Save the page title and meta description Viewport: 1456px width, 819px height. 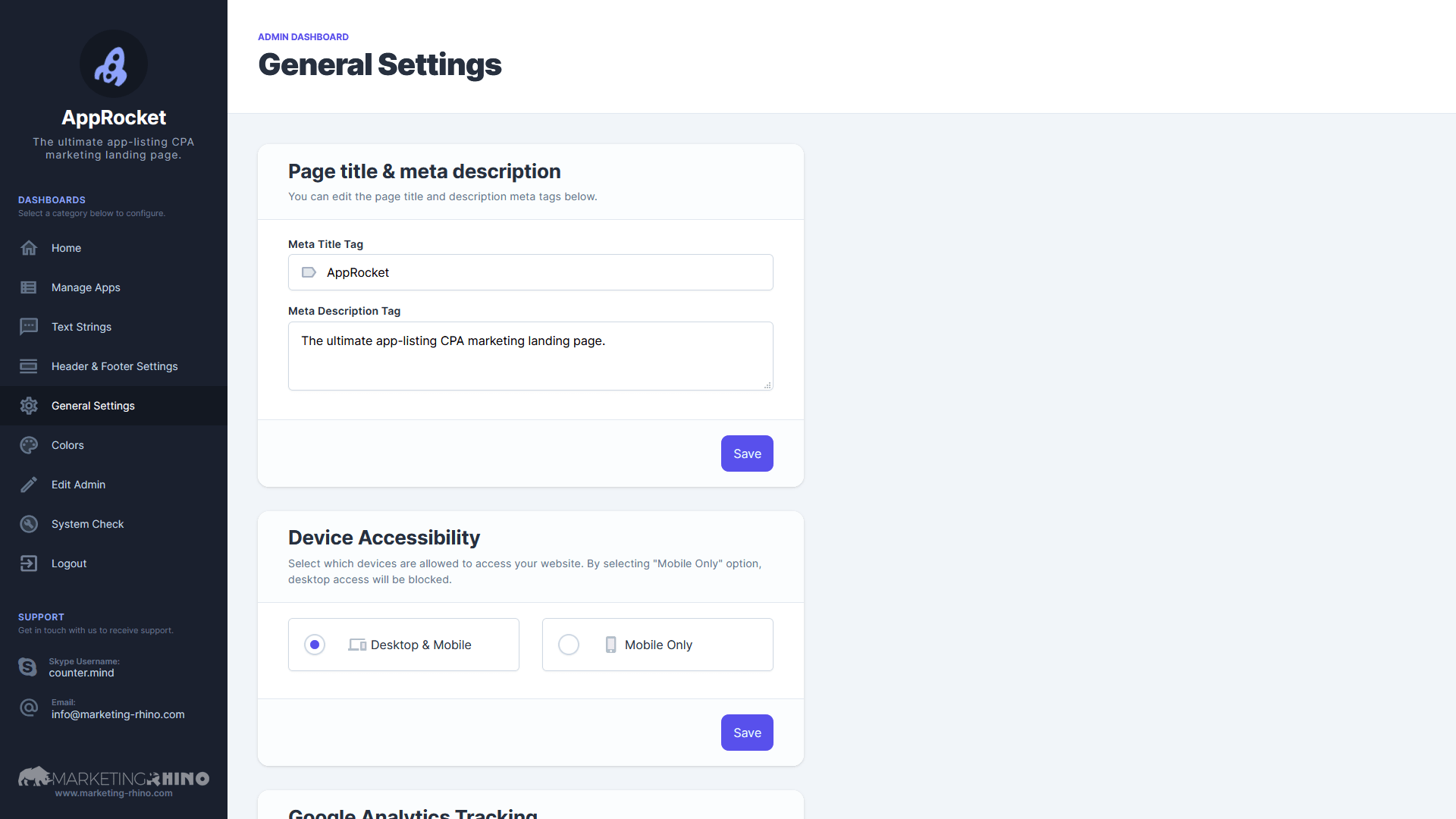point(747,453)
